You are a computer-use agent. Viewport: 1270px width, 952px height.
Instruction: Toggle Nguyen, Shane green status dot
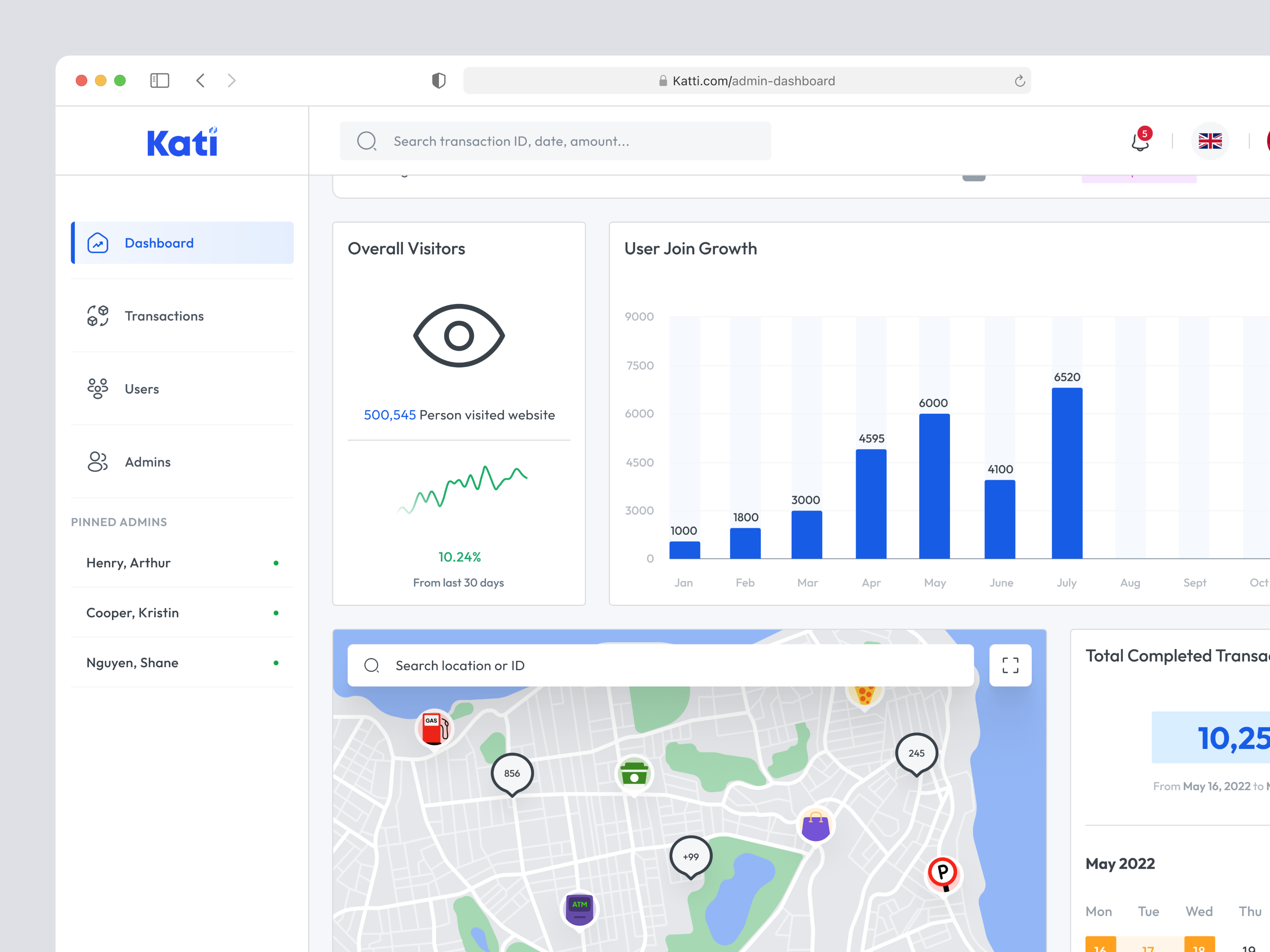coord(276,663)
